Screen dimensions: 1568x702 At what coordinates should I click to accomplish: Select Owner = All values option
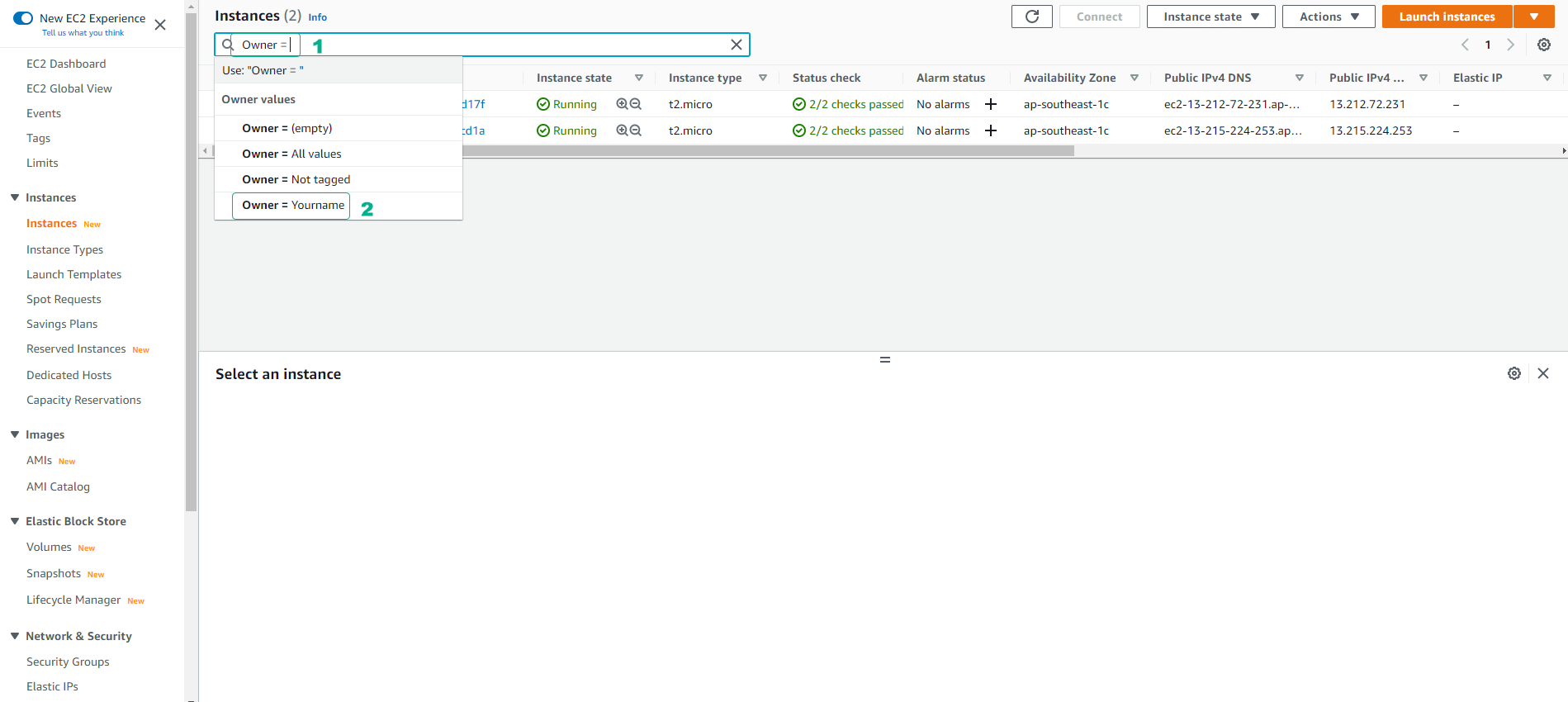[339, 154]
